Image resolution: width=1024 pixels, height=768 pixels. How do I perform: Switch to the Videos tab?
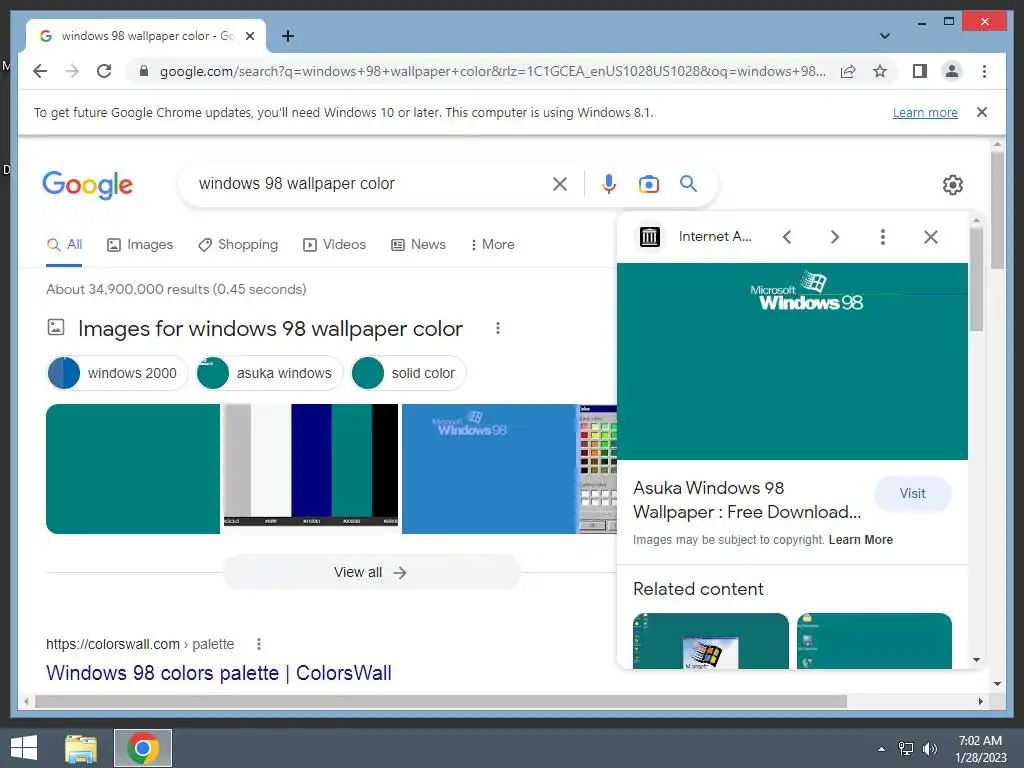pos(334,245)
